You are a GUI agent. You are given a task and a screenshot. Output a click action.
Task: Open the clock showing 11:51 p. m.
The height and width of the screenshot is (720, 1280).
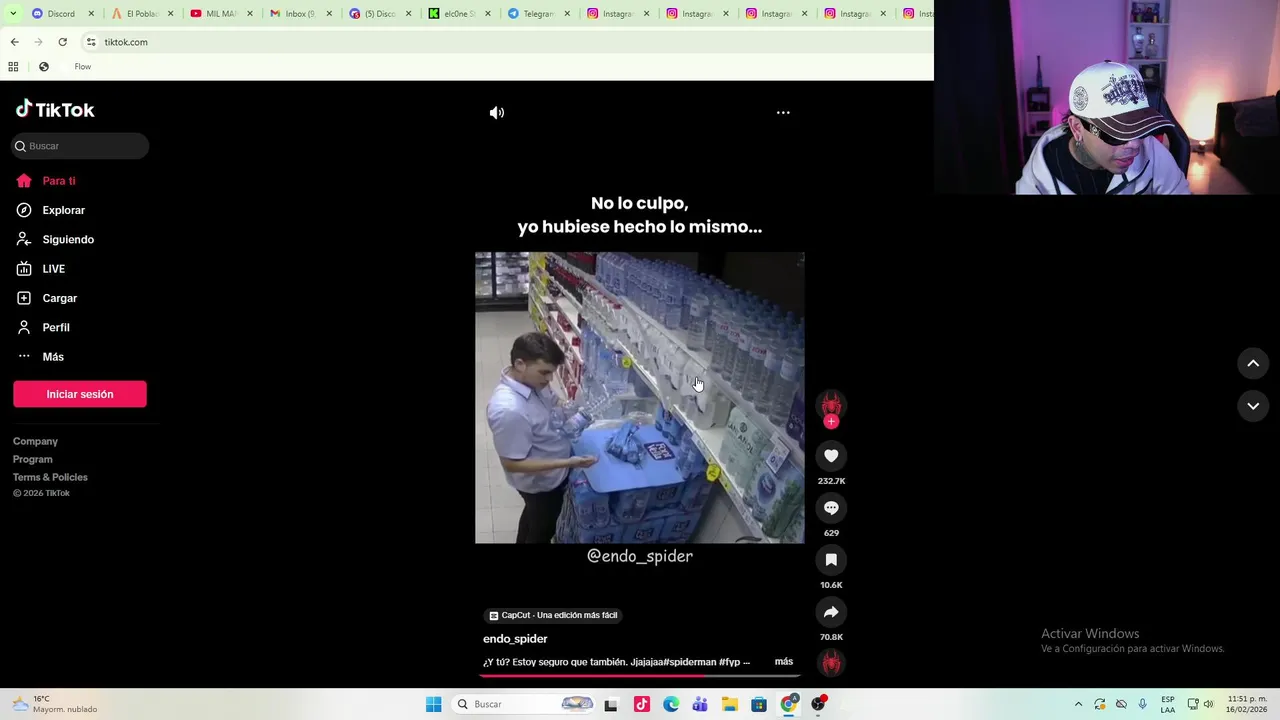click(x=1247, y=704)
